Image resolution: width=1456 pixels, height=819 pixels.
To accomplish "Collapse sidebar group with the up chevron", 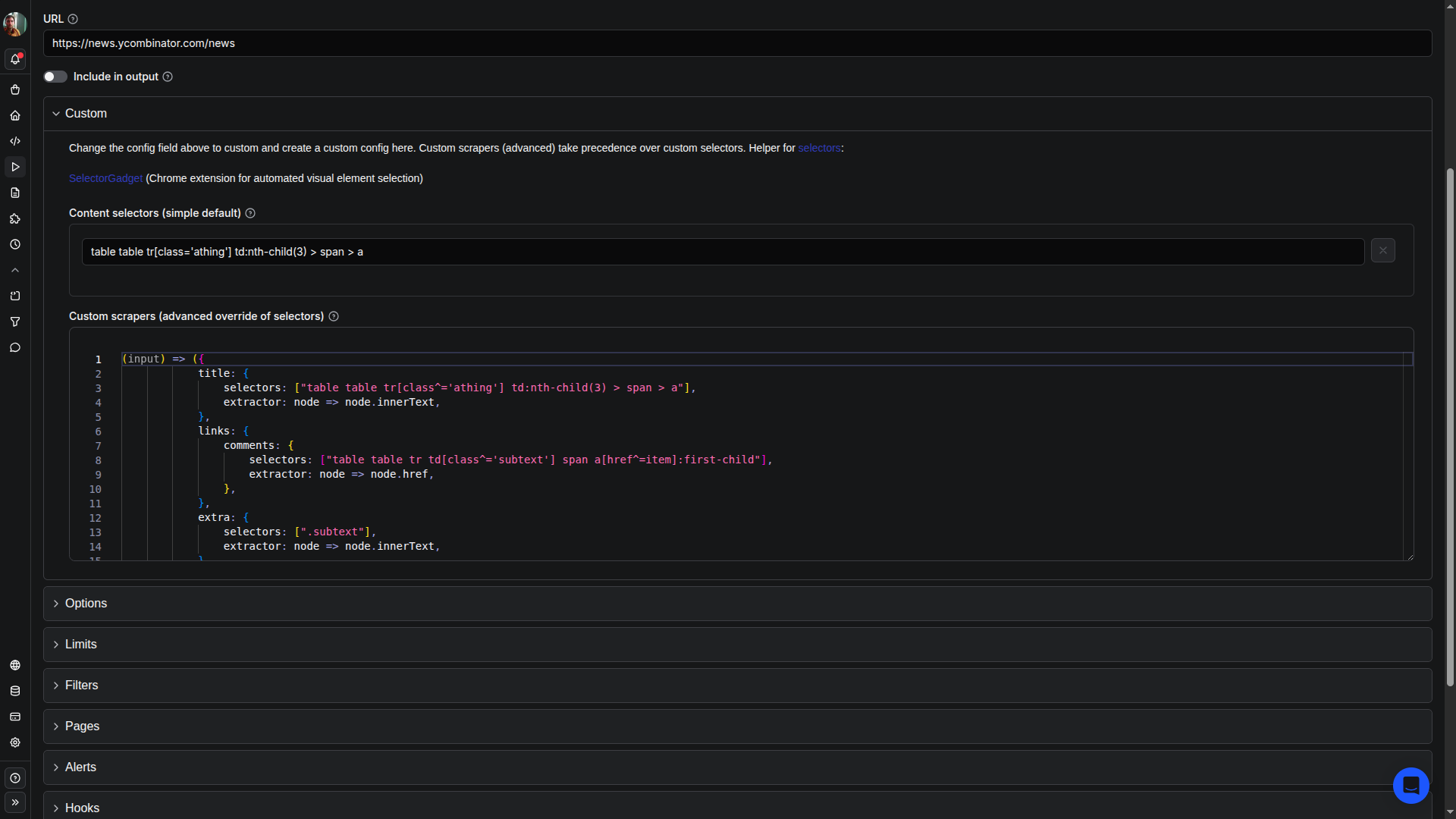I will 15,270.
